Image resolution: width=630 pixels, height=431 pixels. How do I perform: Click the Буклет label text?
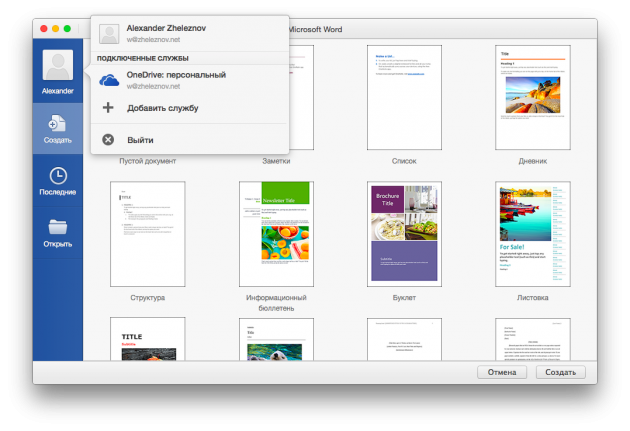(404, 298)
